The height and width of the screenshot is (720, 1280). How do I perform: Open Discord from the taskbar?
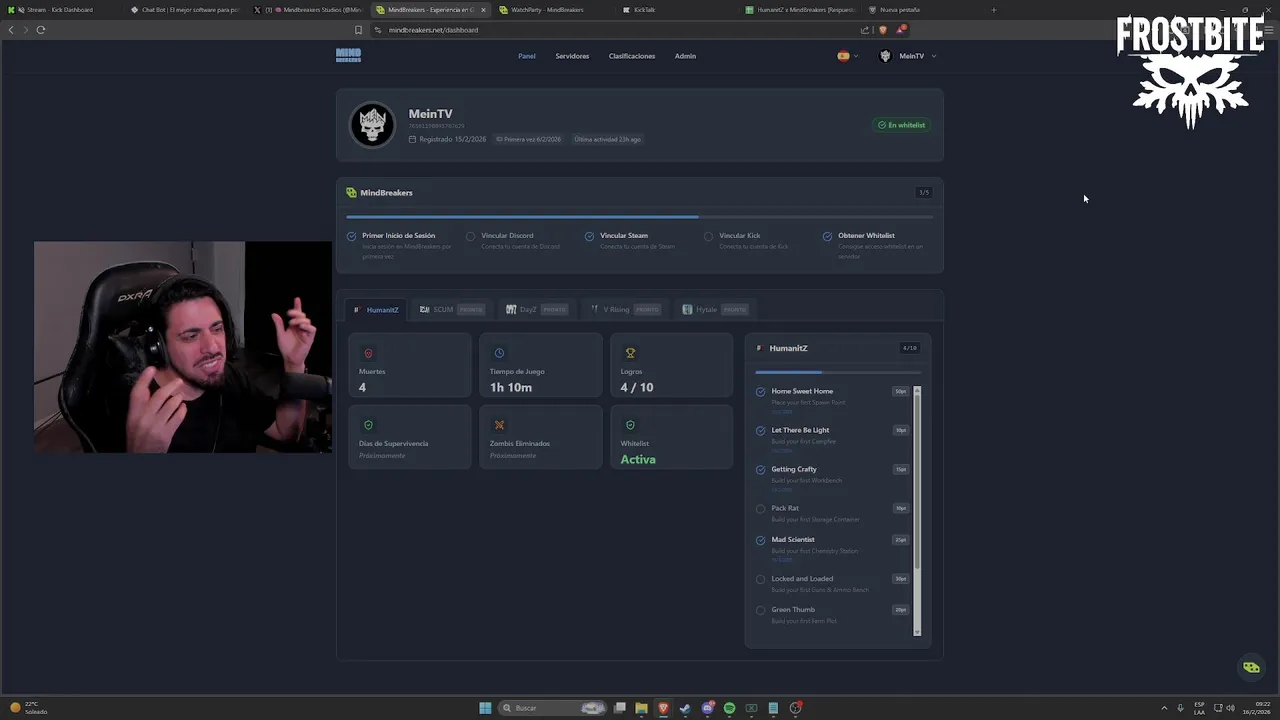click(707, 708)
